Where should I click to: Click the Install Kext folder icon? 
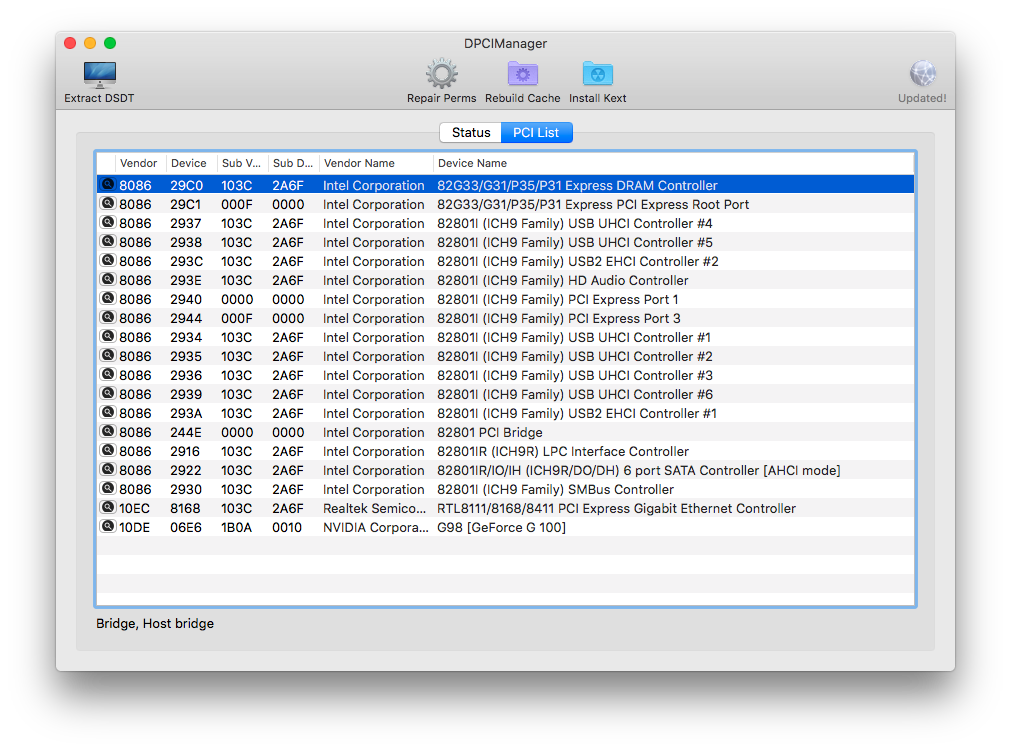tap(598, 74)
